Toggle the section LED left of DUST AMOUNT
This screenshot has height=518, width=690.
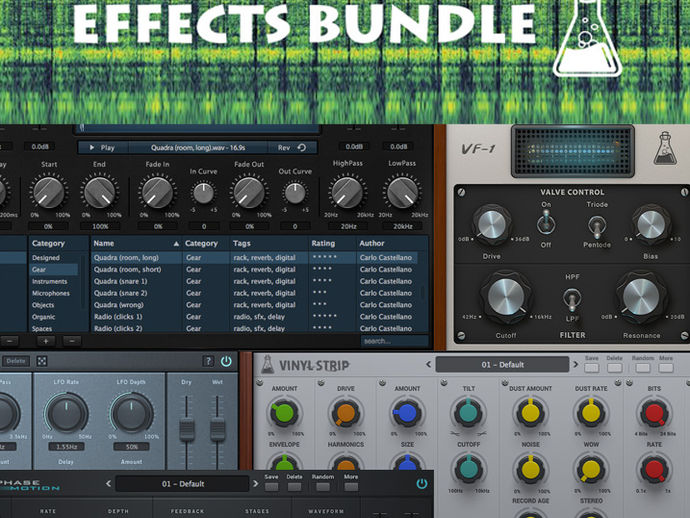pyautogui.click(x=505, y=383)
